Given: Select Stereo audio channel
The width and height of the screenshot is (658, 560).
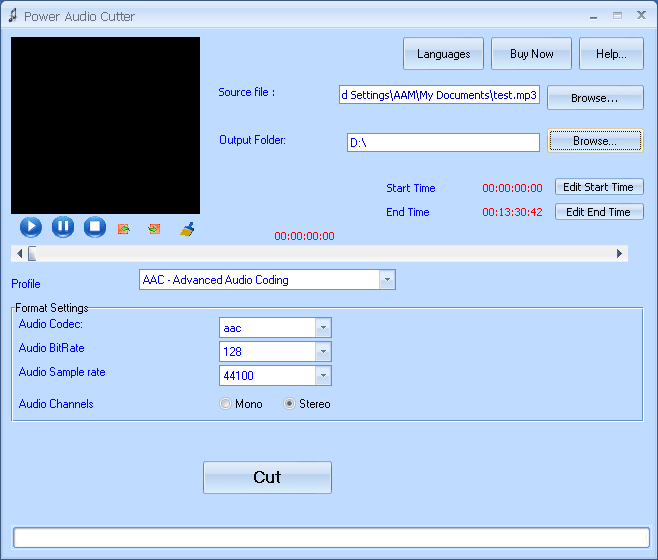Looking at the screenshot, I should click(x=290, y=404).
